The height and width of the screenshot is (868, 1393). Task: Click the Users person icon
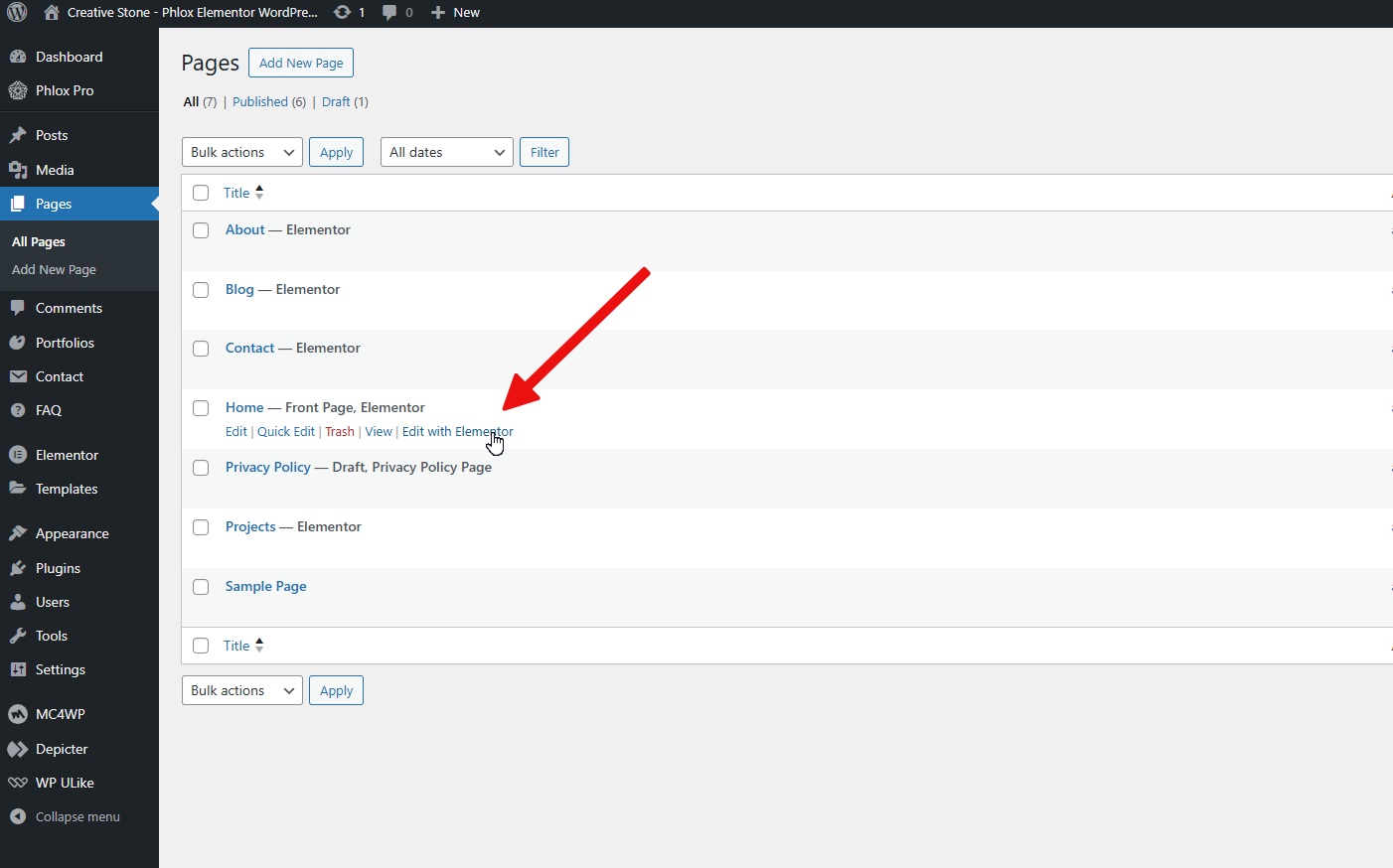[18, 602]
